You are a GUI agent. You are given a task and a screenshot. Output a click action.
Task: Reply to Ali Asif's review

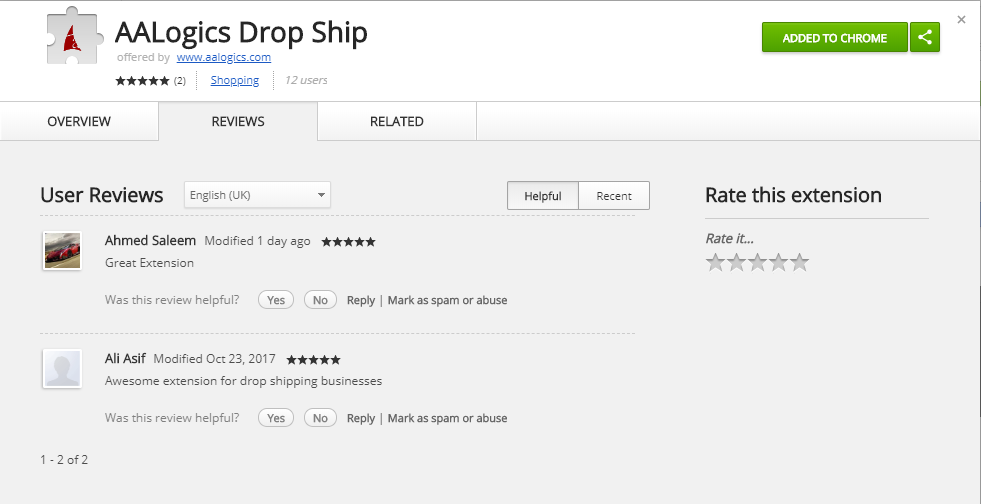tap(361, 418)
